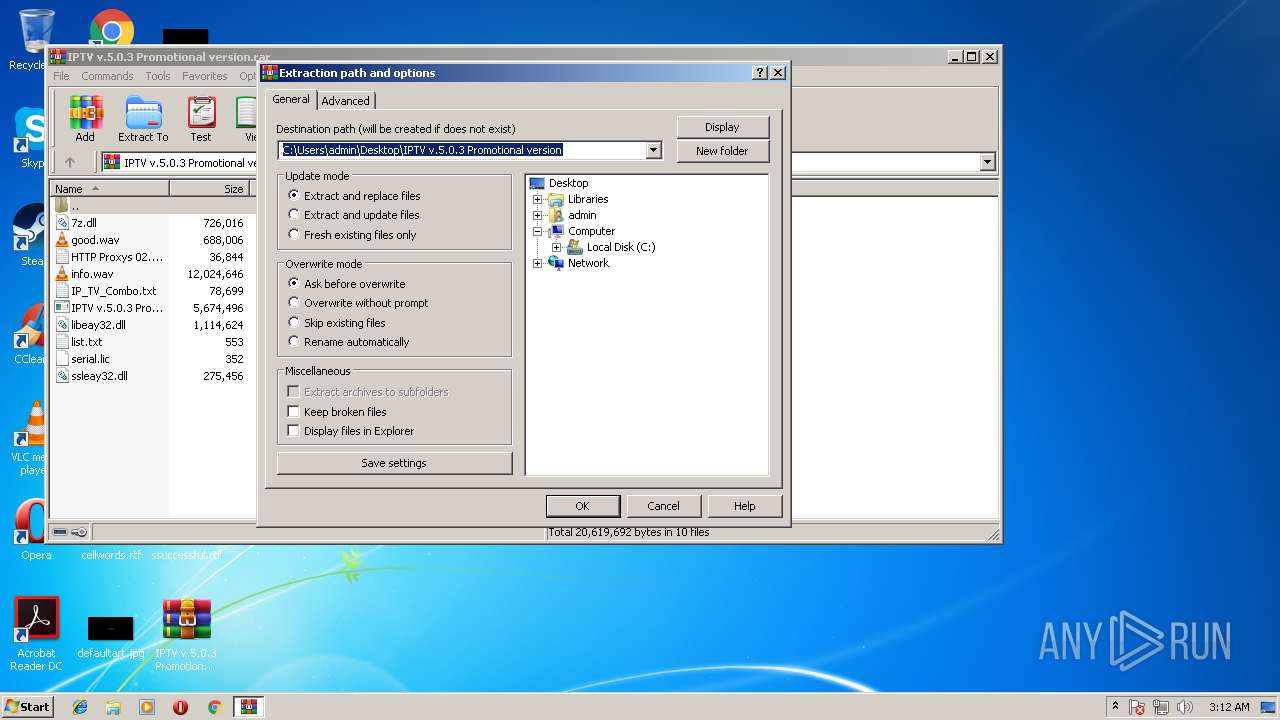
Task: Select the good.wav VLC file icon
Action: 62,240
